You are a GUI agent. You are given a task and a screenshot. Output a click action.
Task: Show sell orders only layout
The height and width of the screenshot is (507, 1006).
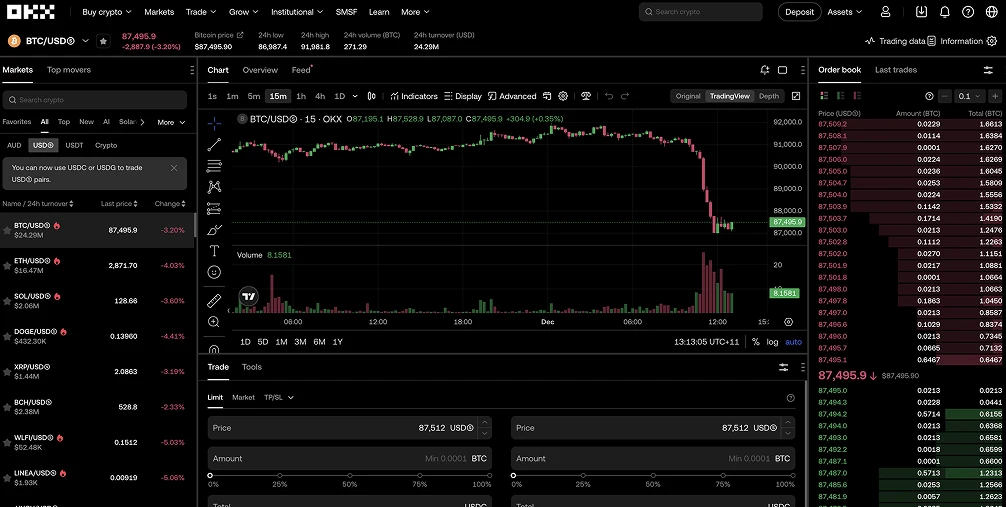(857, 96)
